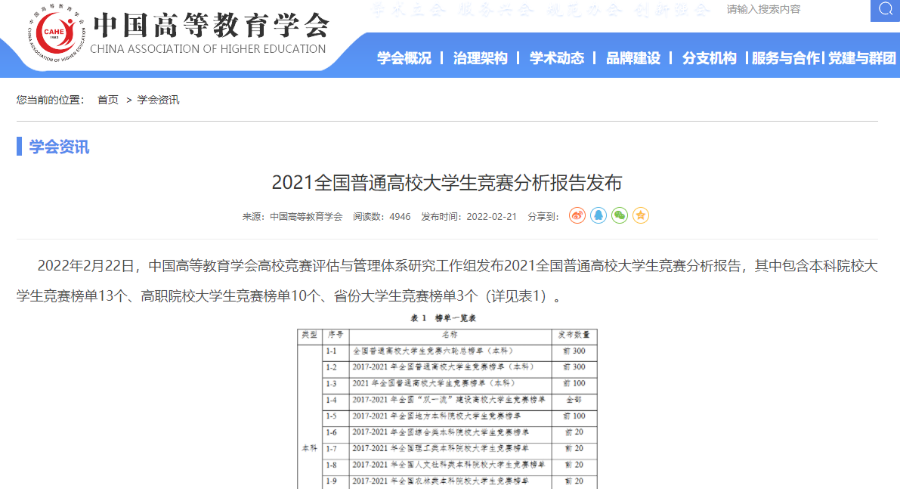Share article to QQ

[x=598, y=215]
